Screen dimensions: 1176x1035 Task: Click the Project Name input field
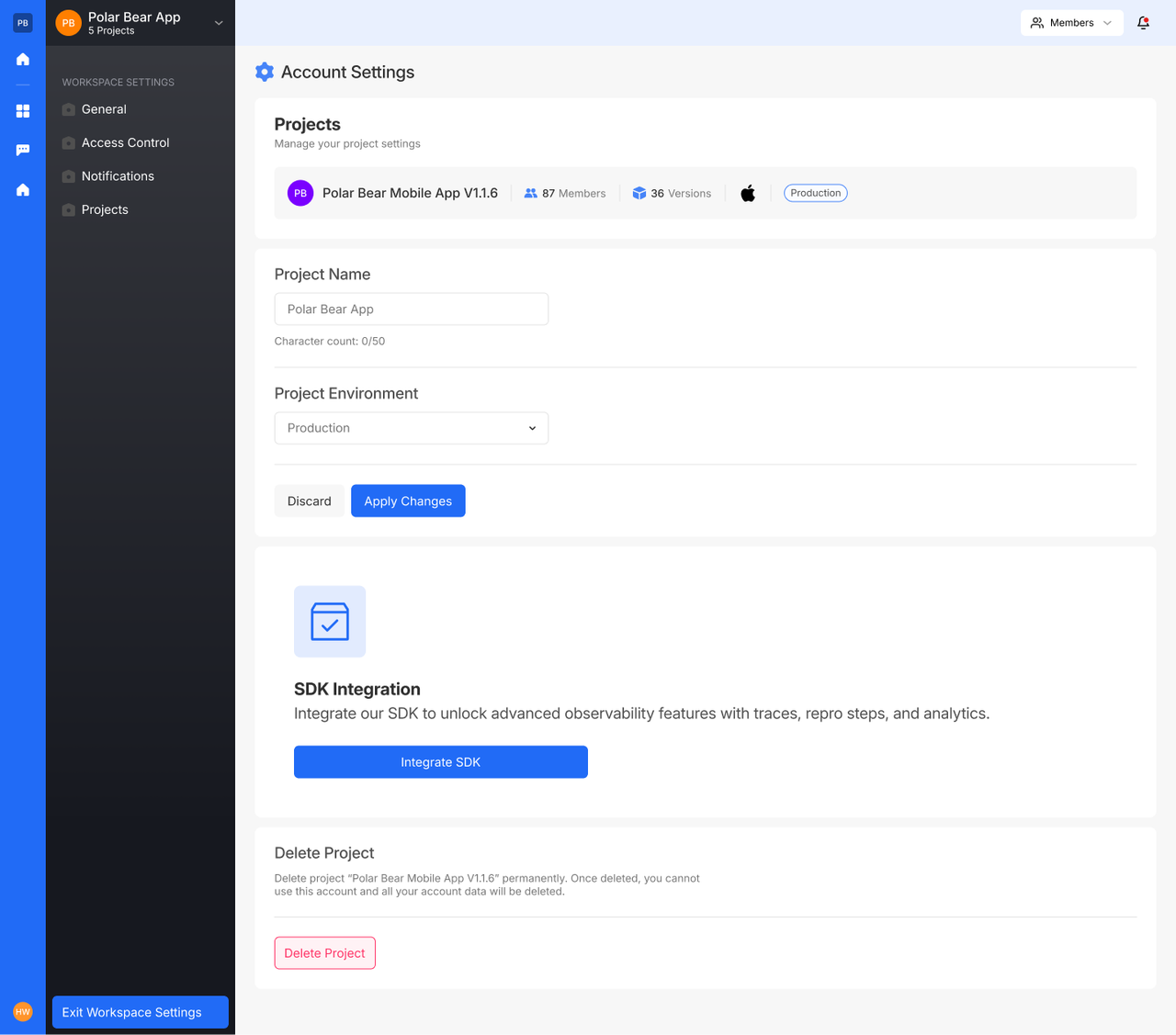(x=411, y=309)
